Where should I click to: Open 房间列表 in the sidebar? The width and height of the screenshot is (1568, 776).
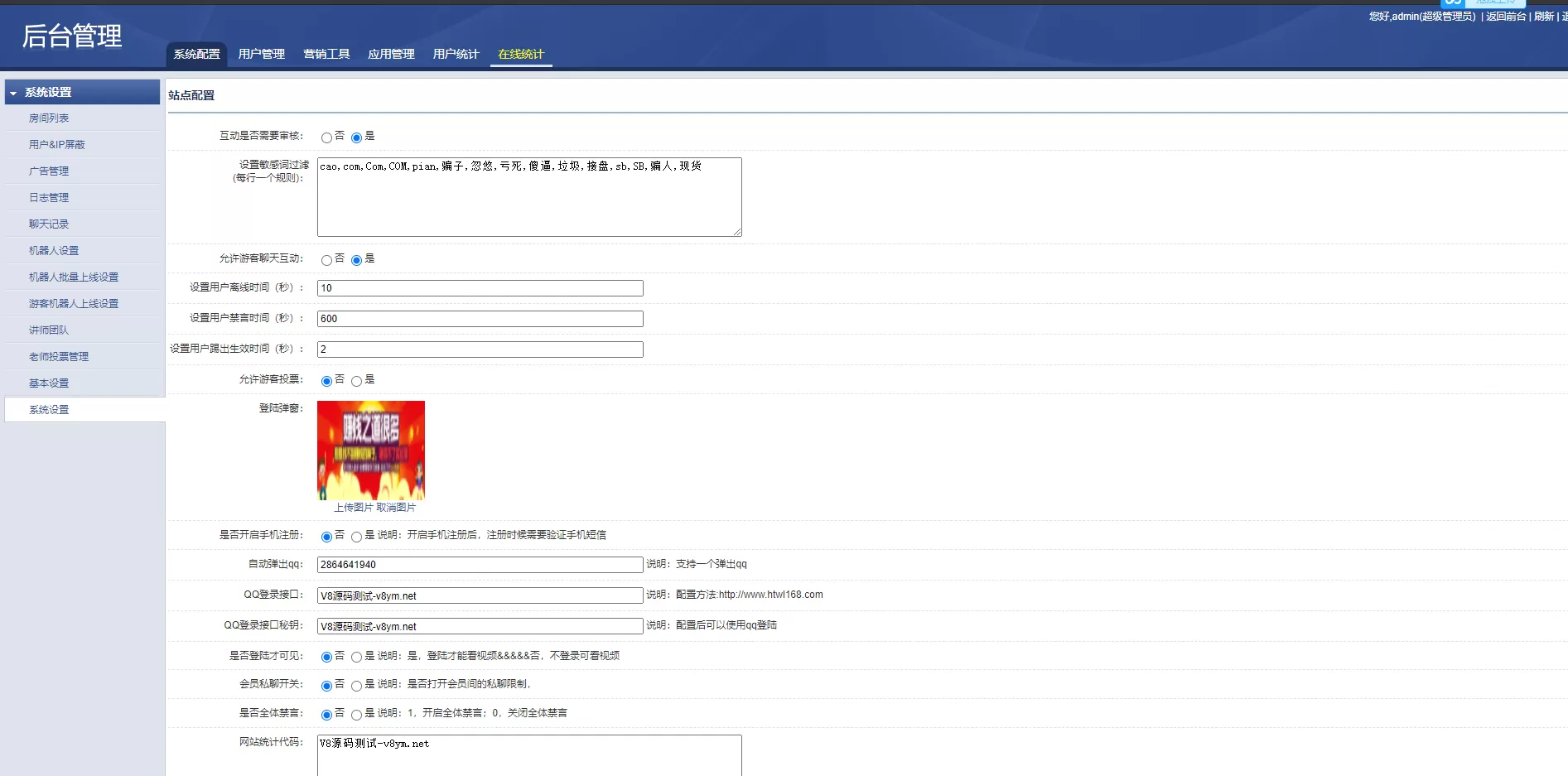tap(49, 118)
